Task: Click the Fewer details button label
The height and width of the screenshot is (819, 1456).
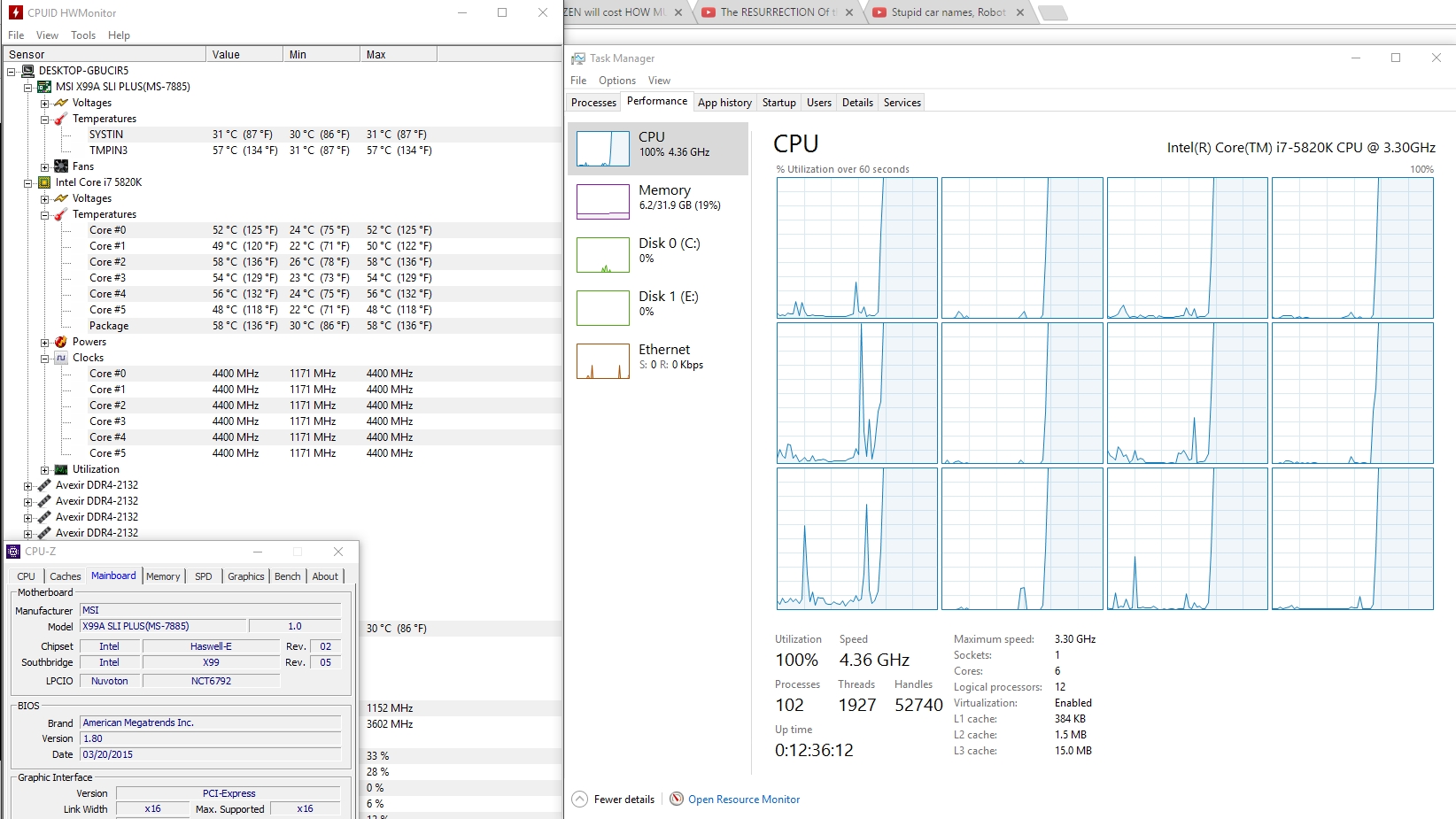Action: pyautogui.click(x=624, y=800)
